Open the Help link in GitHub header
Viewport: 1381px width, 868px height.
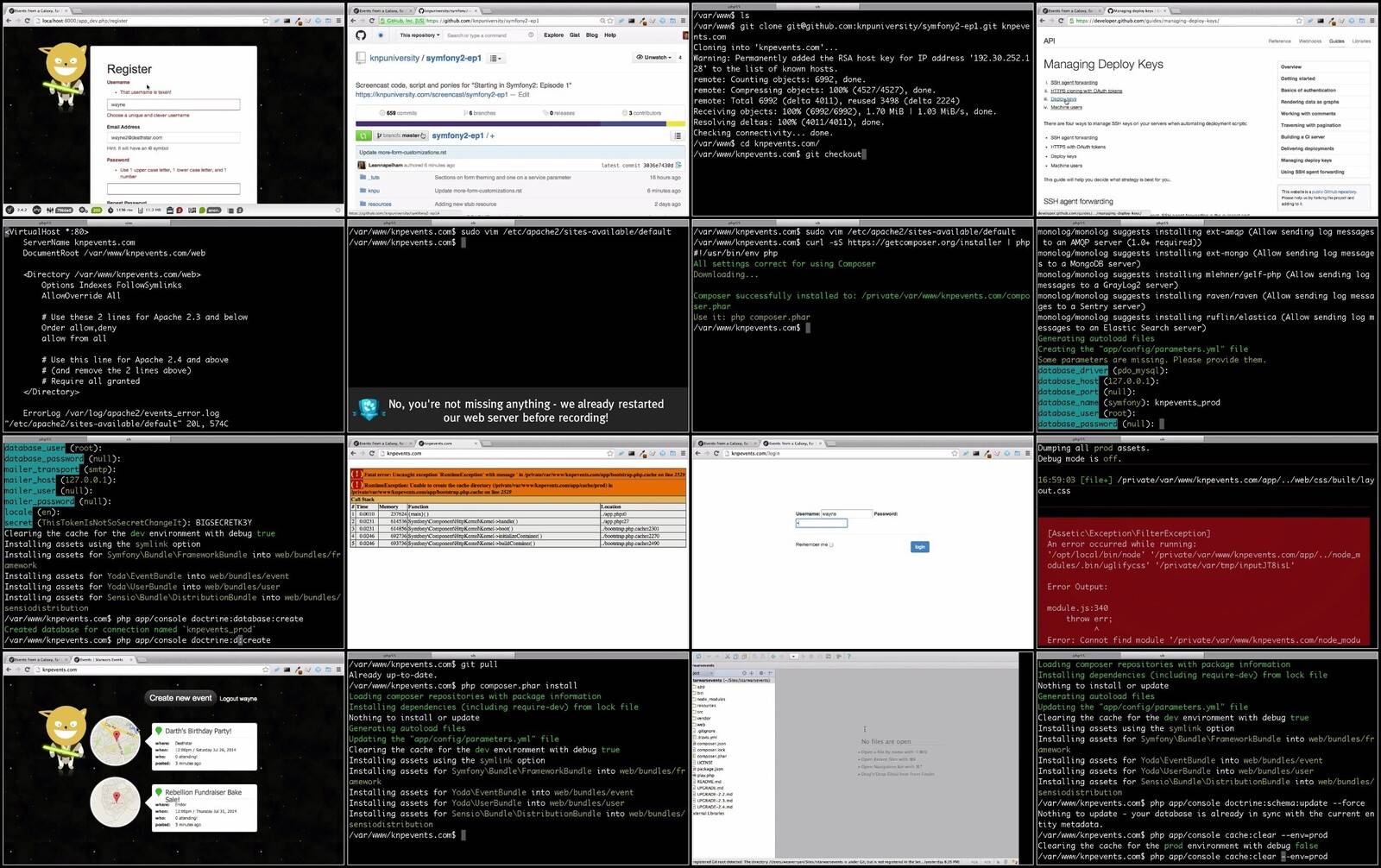[x=610, y=35]
